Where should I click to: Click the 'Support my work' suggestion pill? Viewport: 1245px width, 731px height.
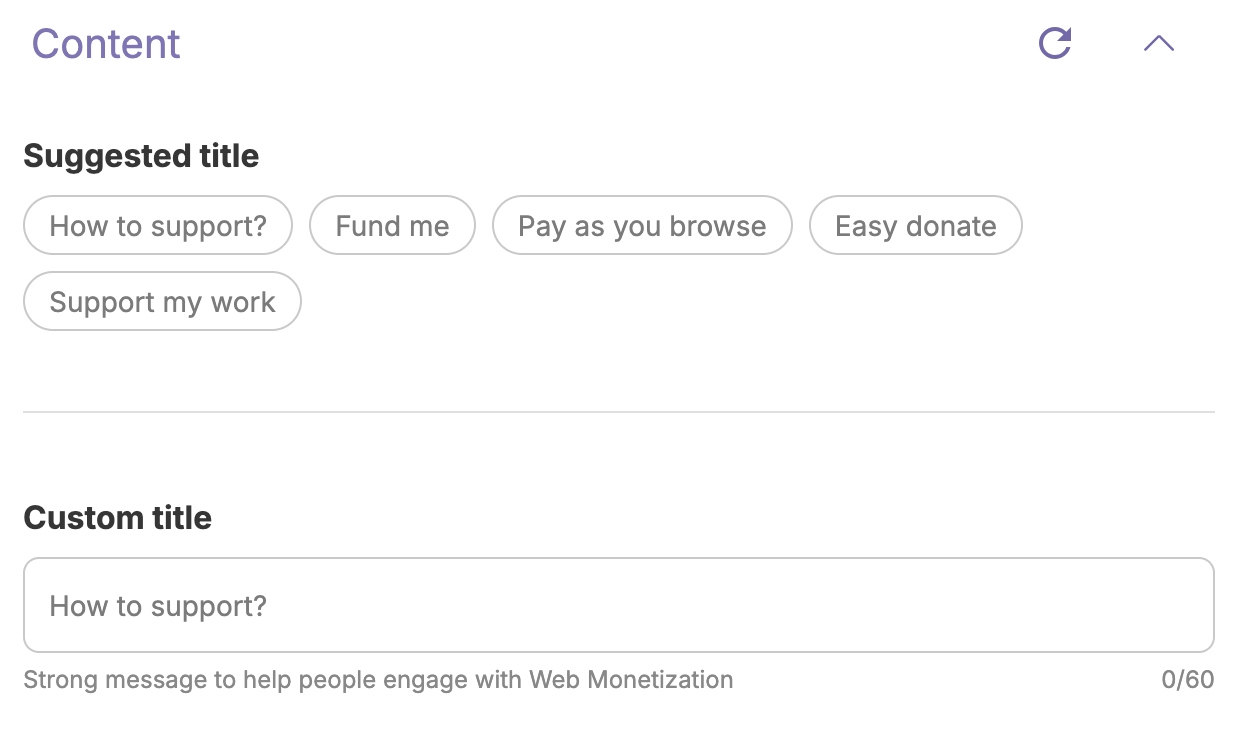(162, 301)
